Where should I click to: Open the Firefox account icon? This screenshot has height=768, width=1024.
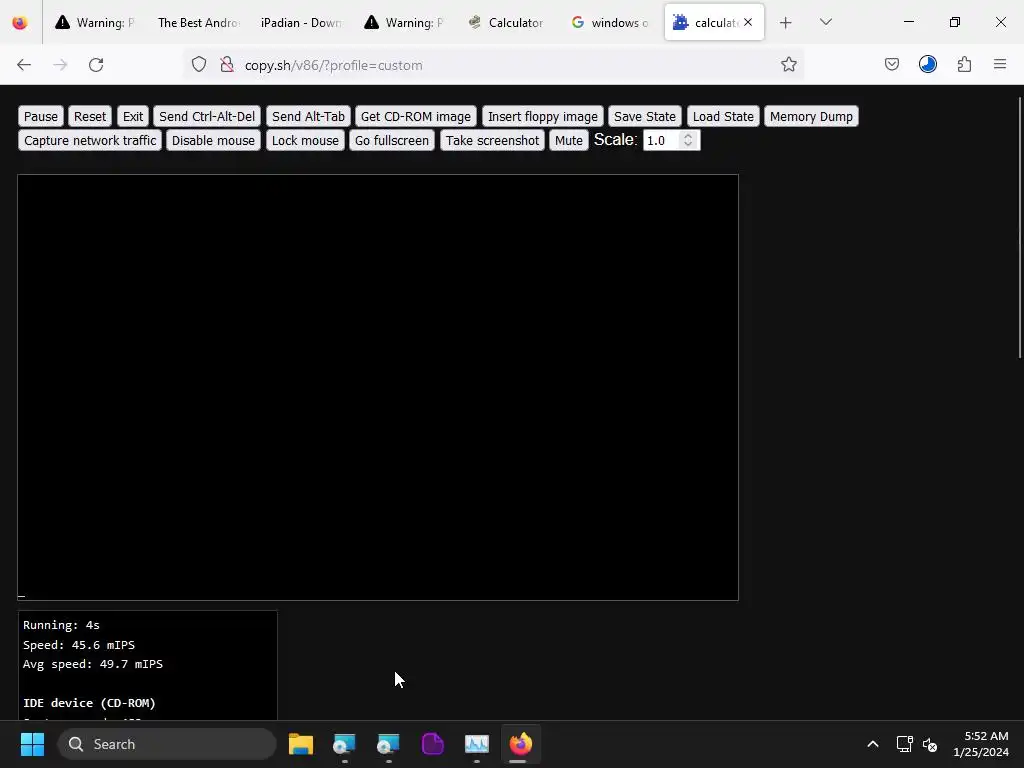tap(928, 65)
